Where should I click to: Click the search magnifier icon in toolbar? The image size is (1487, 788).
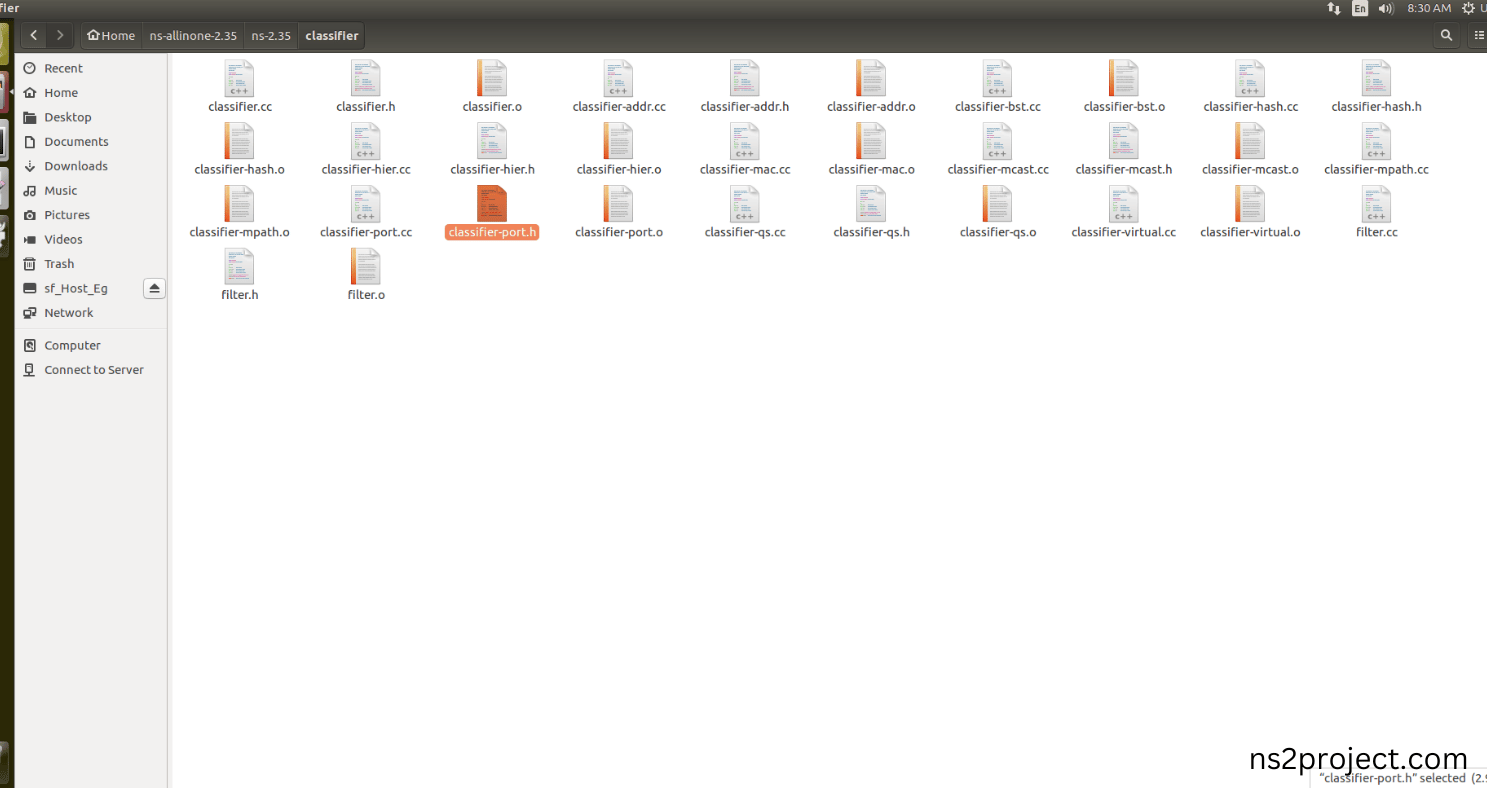[1446, 35]
